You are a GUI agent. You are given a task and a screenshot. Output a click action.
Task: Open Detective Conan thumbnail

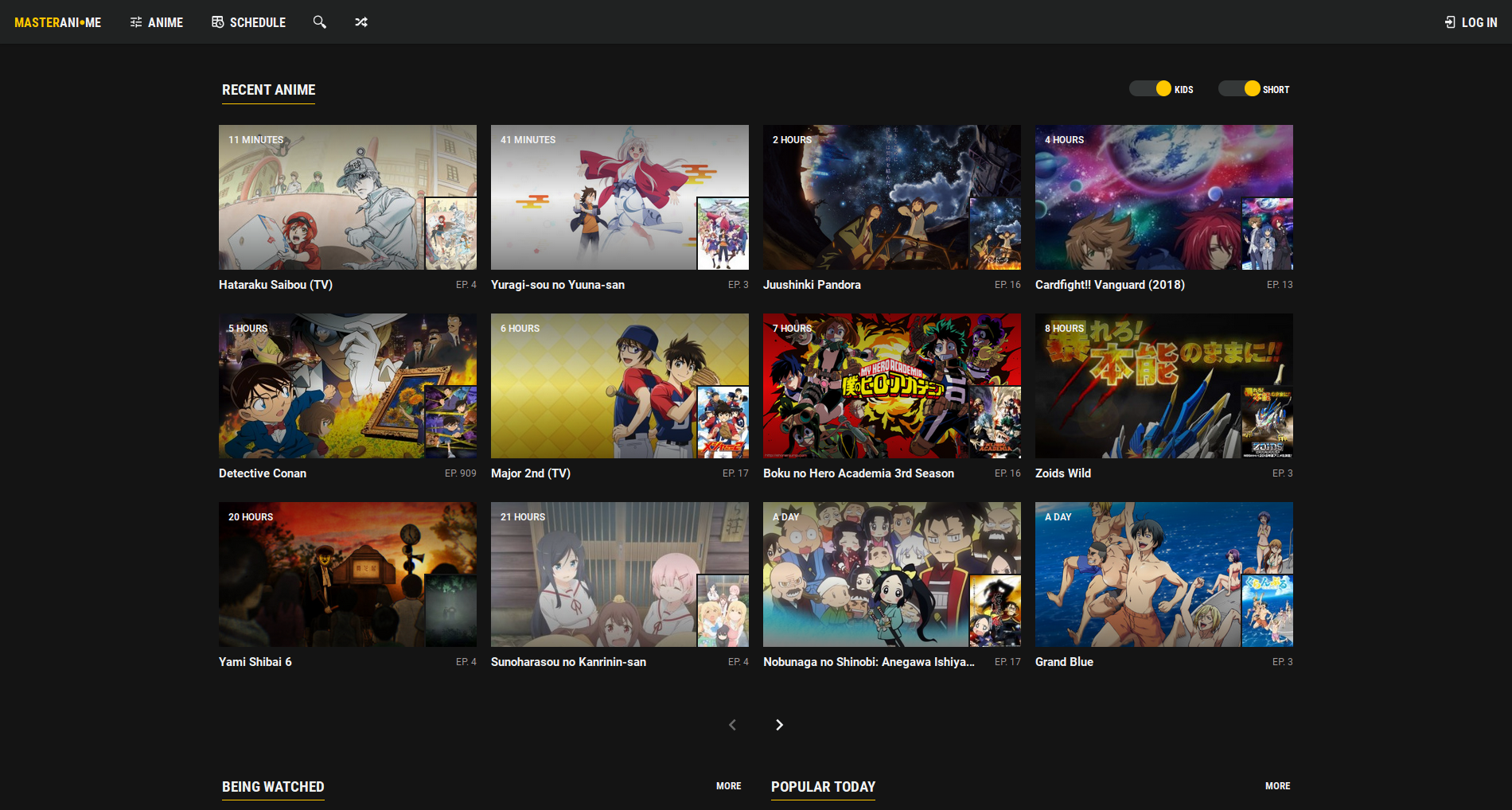(x=348, y=386)
